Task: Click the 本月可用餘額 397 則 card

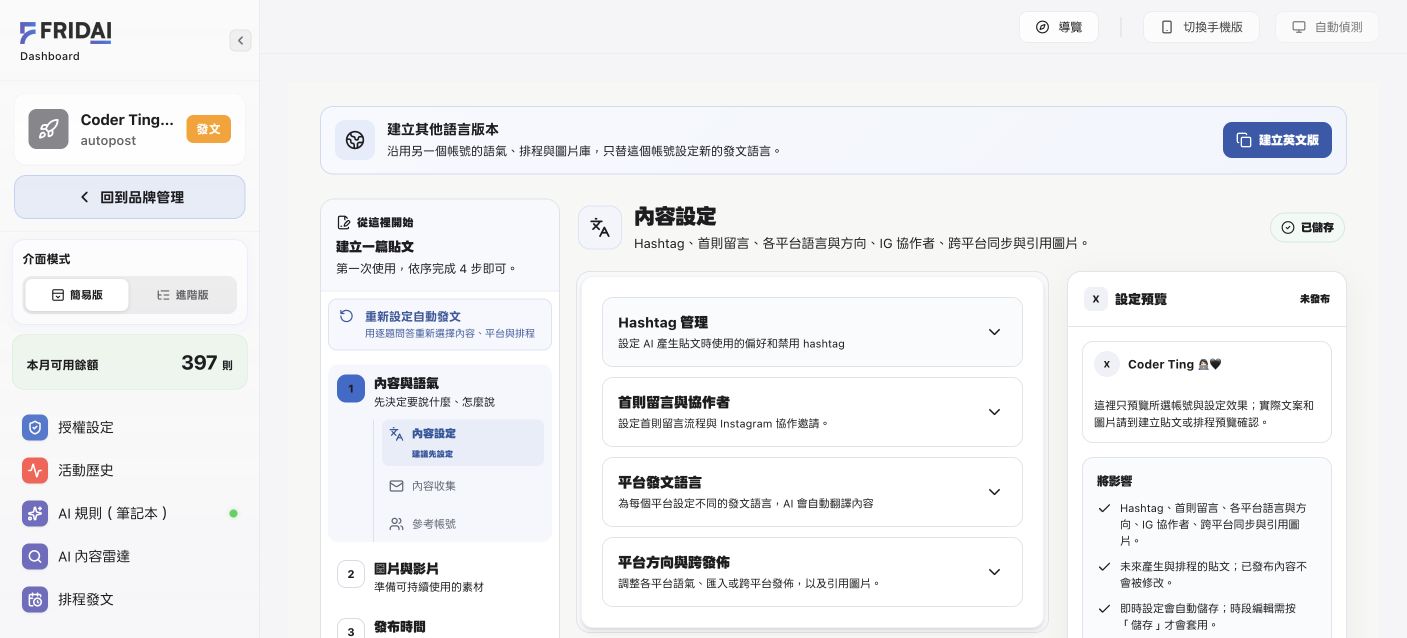Action: pos(130,362)
